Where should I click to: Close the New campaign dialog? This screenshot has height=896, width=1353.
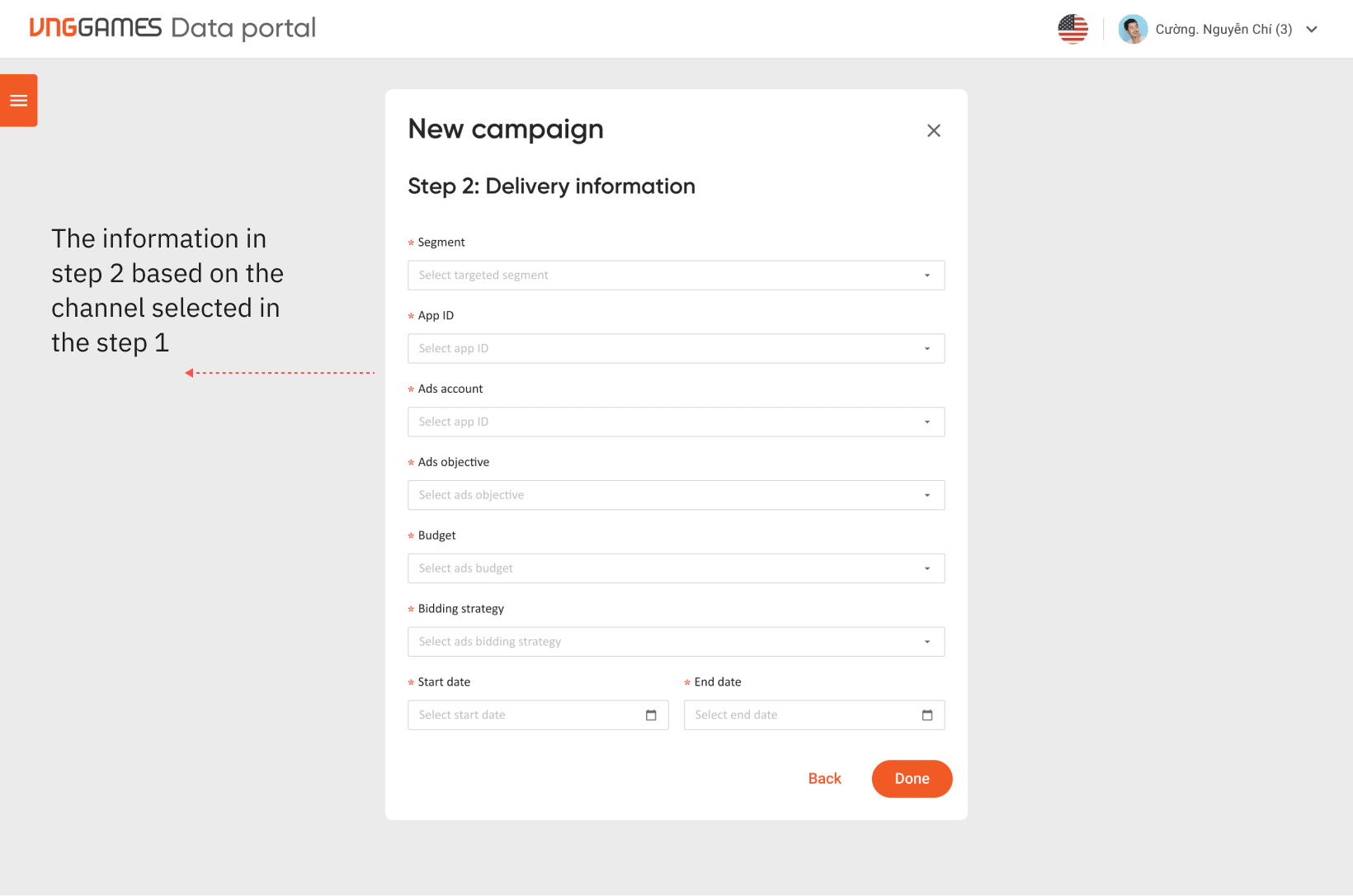pos(933,130)
